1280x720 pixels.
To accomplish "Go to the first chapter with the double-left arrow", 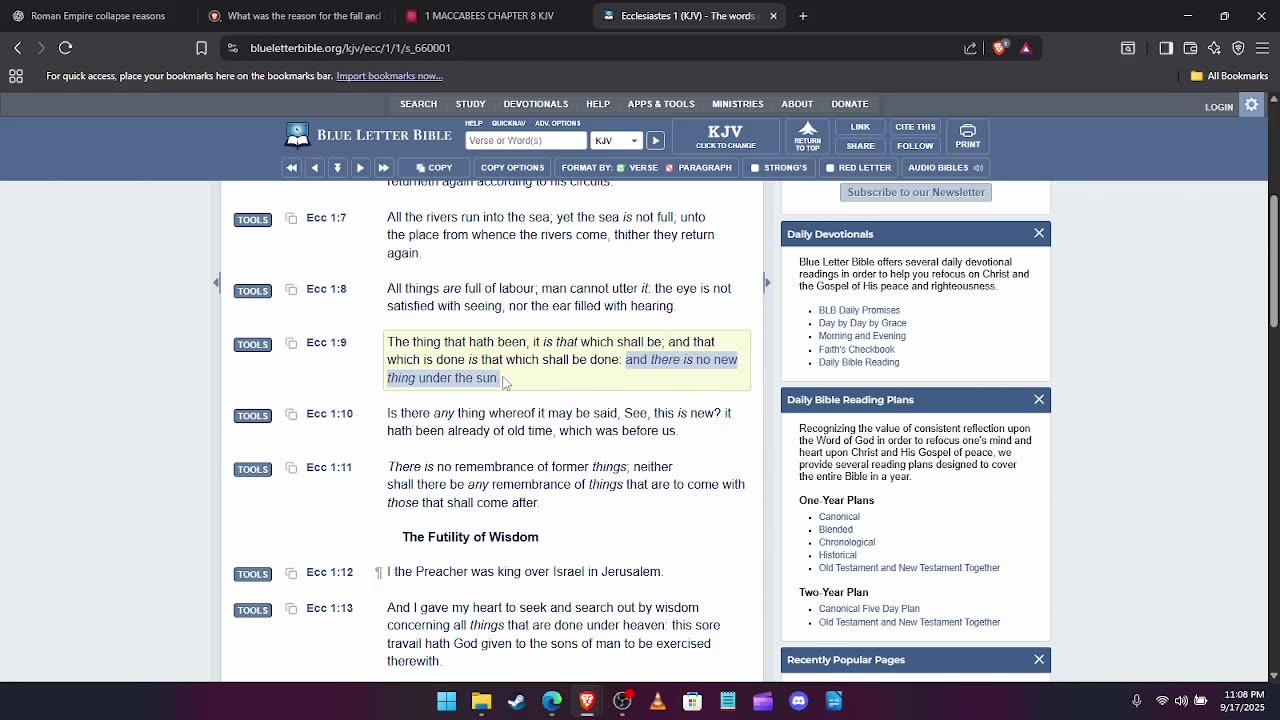I will tap(292, 168).
